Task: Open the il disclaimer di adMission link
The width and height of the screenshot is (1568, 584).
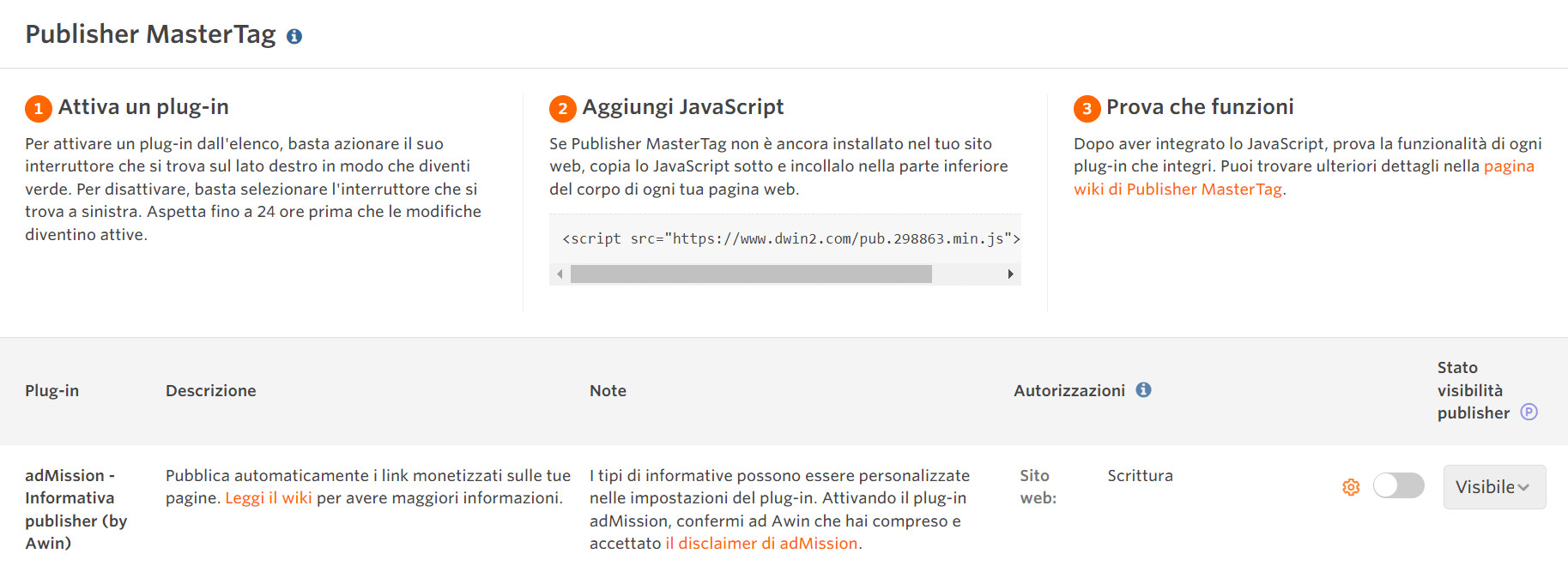Action: [x=761, y=544]
